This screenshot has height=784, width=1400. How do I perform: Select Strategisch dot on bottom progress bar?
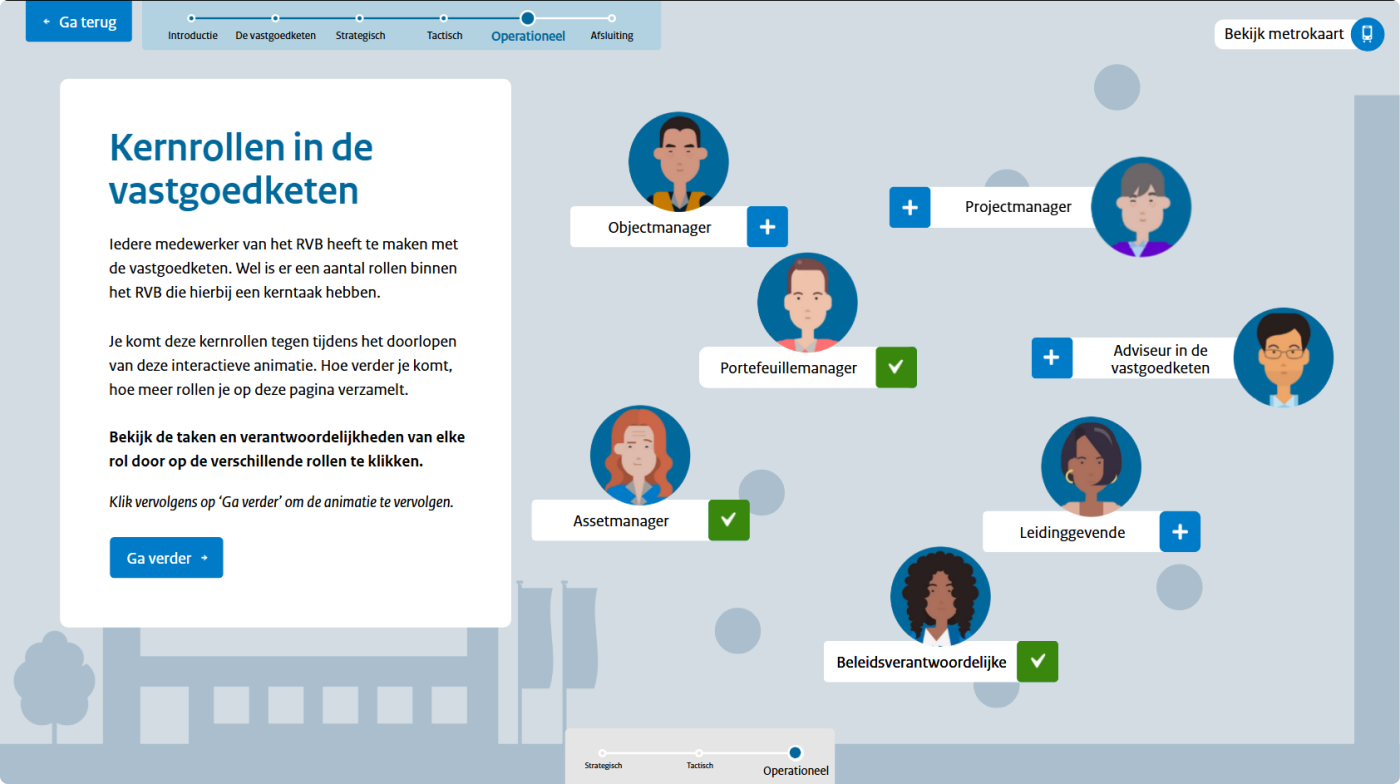(x=602, y=753)
